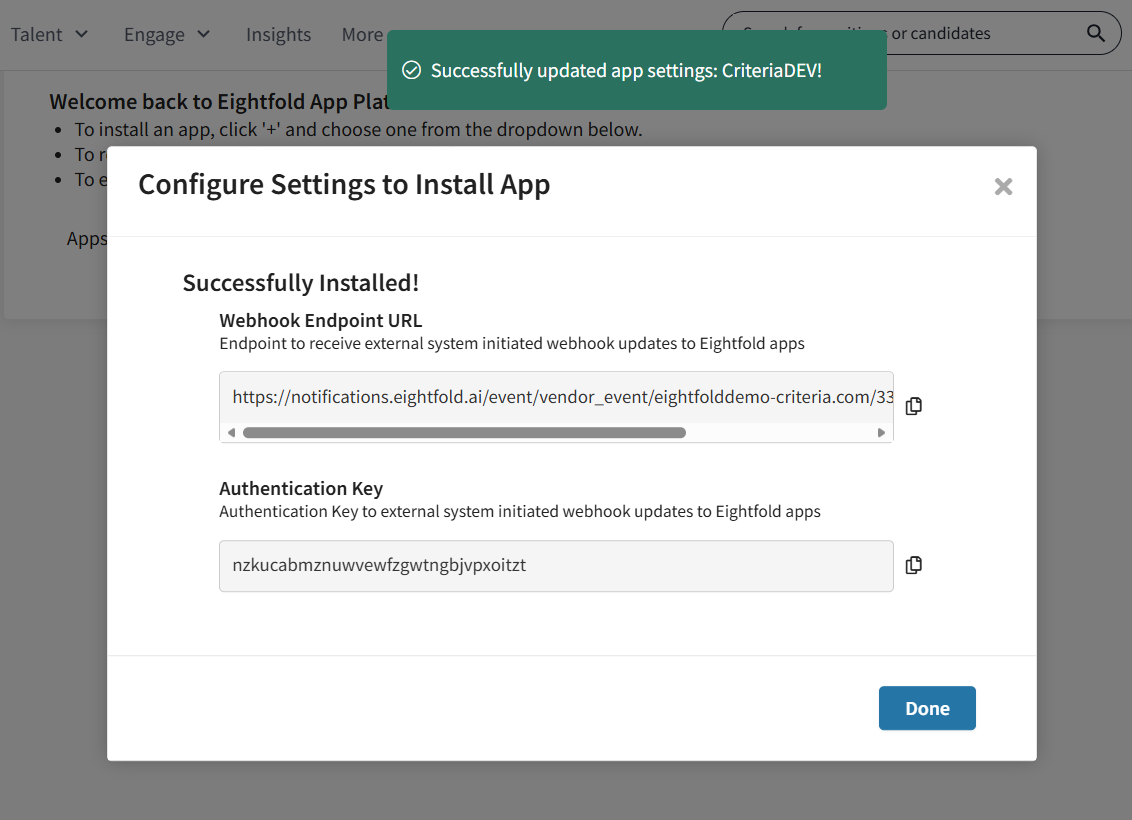Click the Talent menu label
Image resolution: width=1132 pixels, height=820 pixels.
tap(37, 34)
